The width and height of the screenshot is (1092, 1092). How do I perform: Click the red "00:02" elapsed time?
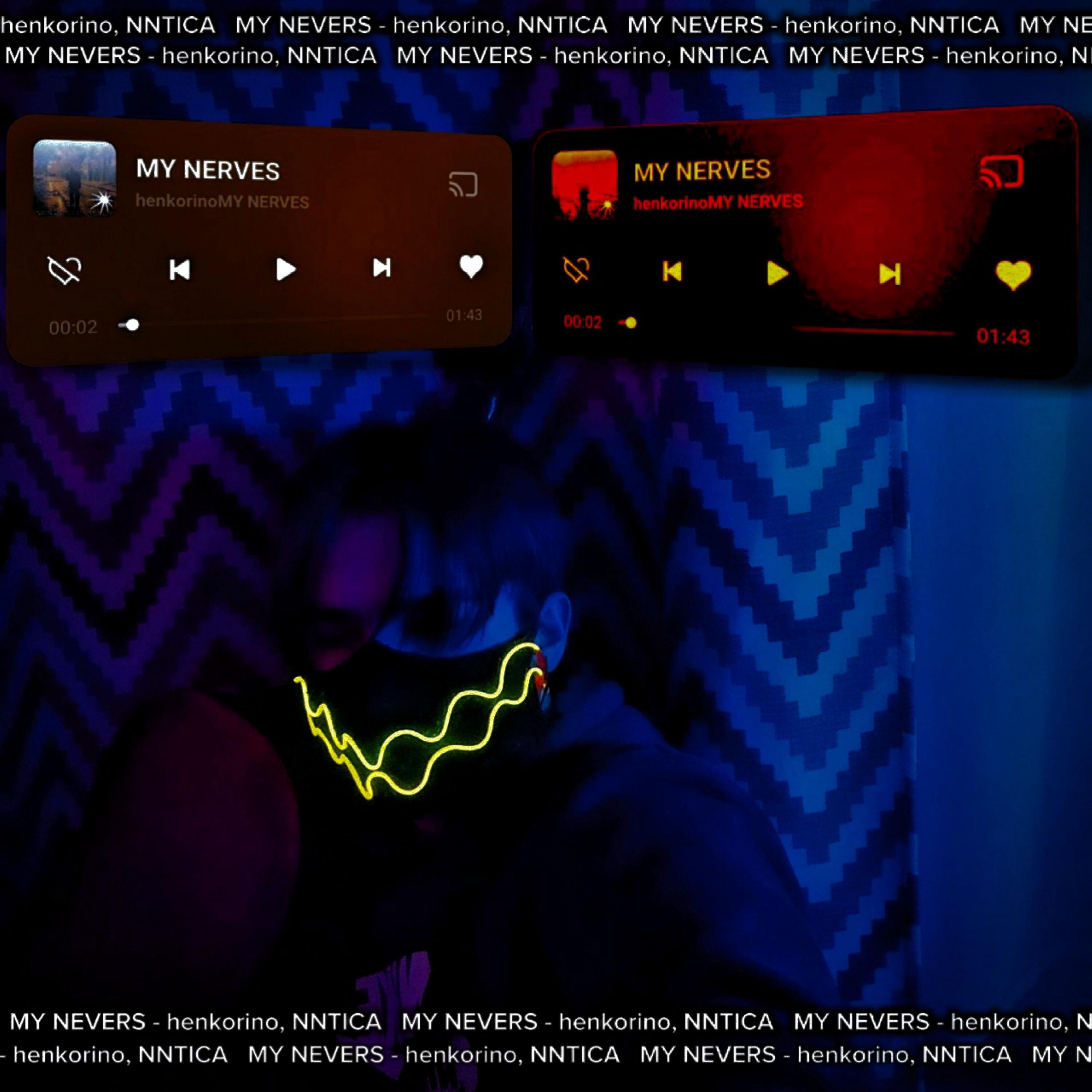point(583,322)
